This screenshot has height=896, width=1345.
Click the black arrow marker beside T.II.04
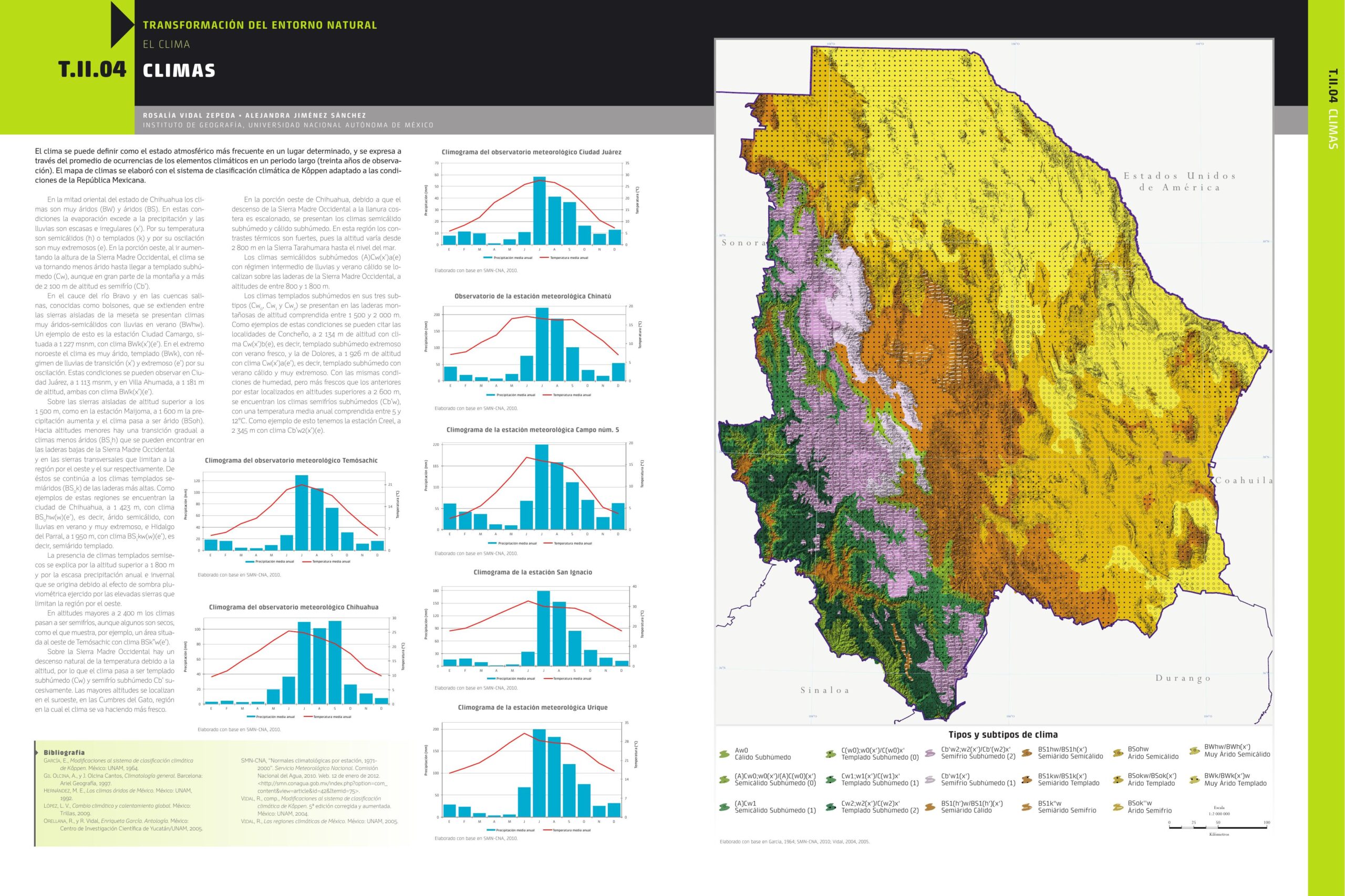(x=122, y=25)
